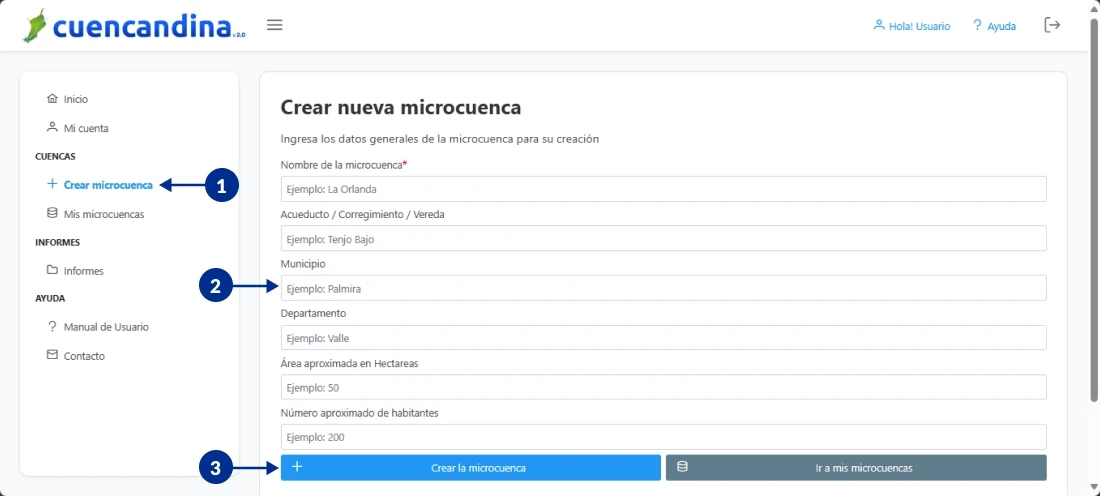Click the Ir a mis microcuencas button
Image resolution: width=1100 pixels, height=496 pixels.
856,468
